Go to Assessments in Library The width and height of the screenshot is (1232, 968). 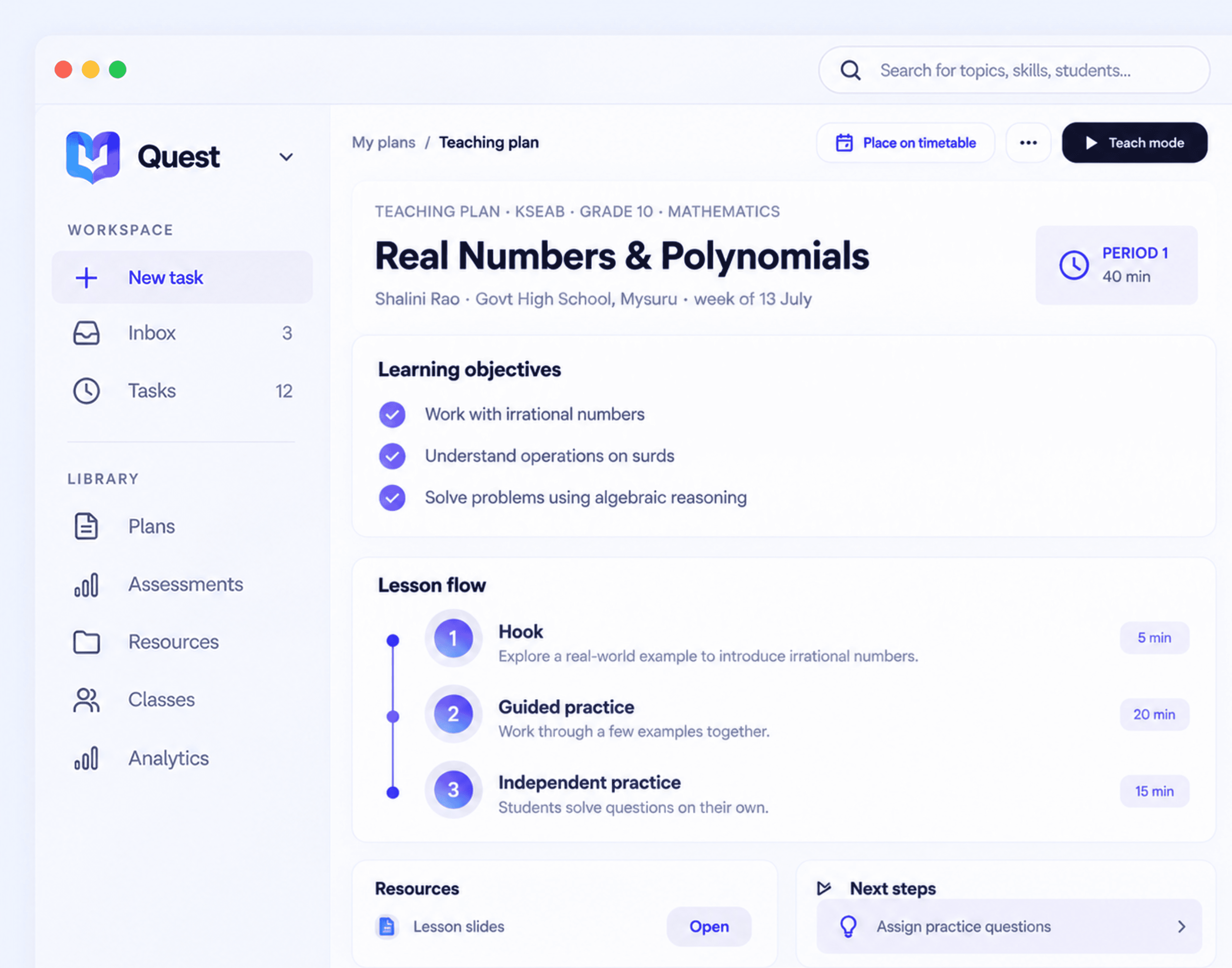click(x=182, y=585)
